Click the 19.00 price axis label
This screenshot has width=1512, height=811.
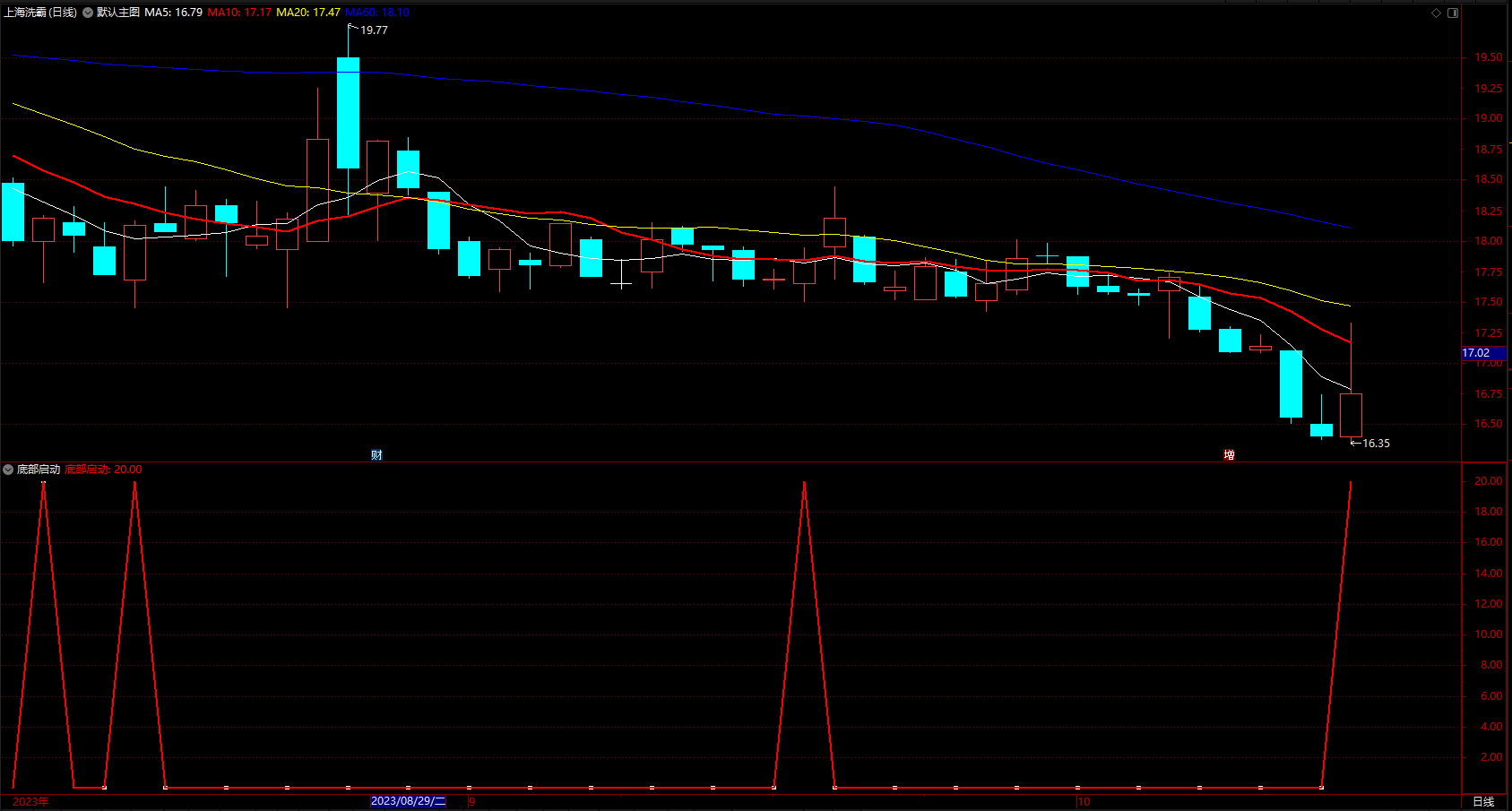[x=1489, y=118]
